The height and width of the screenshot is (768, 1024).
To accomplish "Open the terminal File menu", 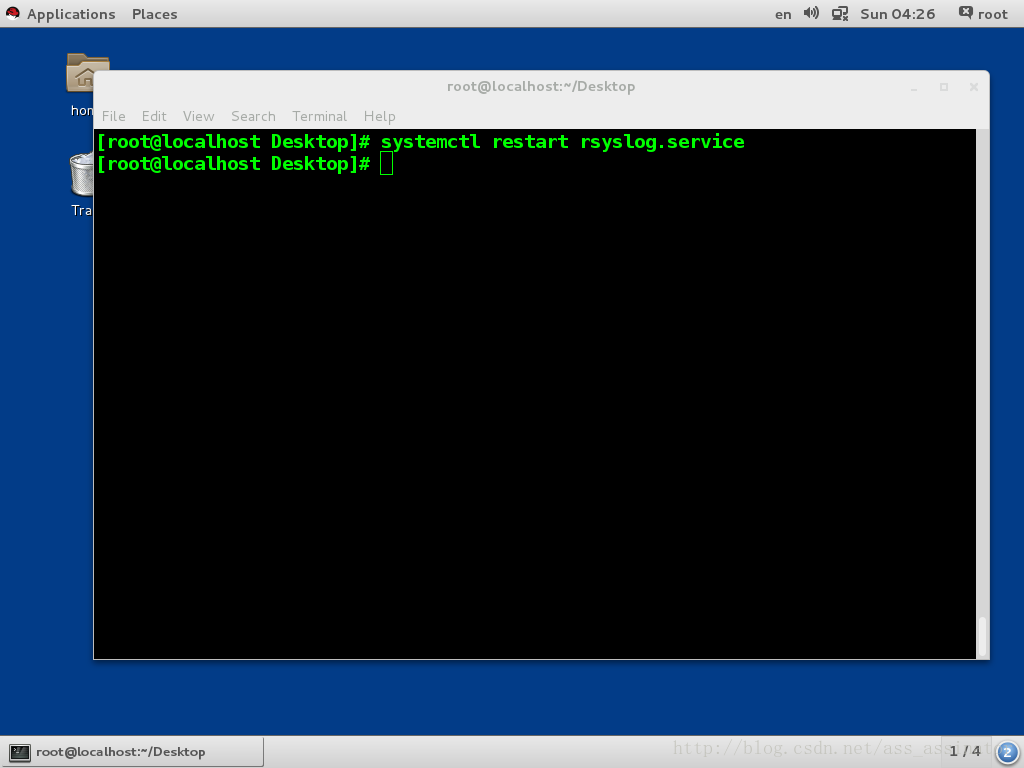I will [114, 116].
